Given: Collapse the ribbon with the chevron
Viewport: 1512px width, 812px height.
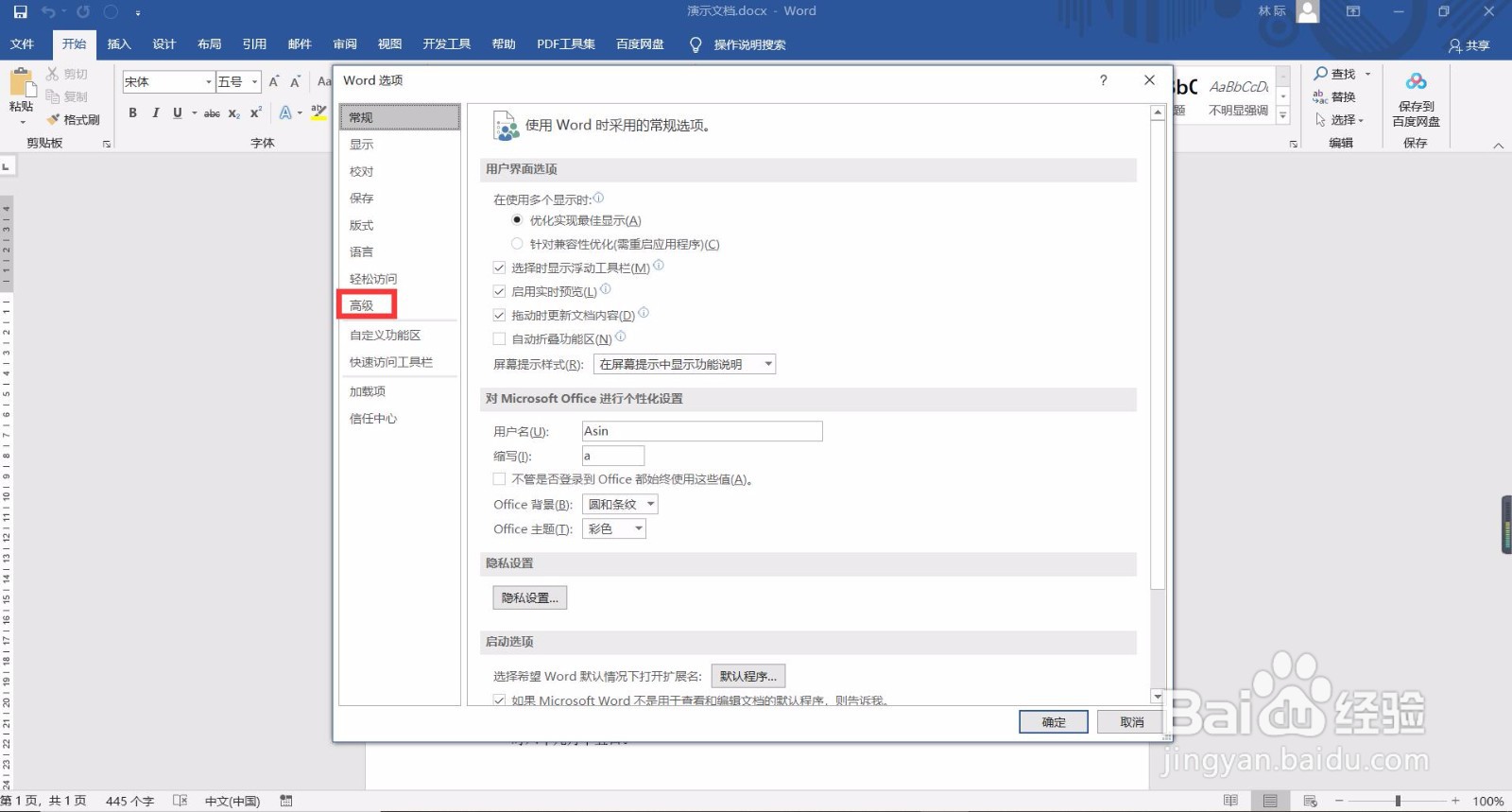Looking at the screenshot, I should point(1498,145).
